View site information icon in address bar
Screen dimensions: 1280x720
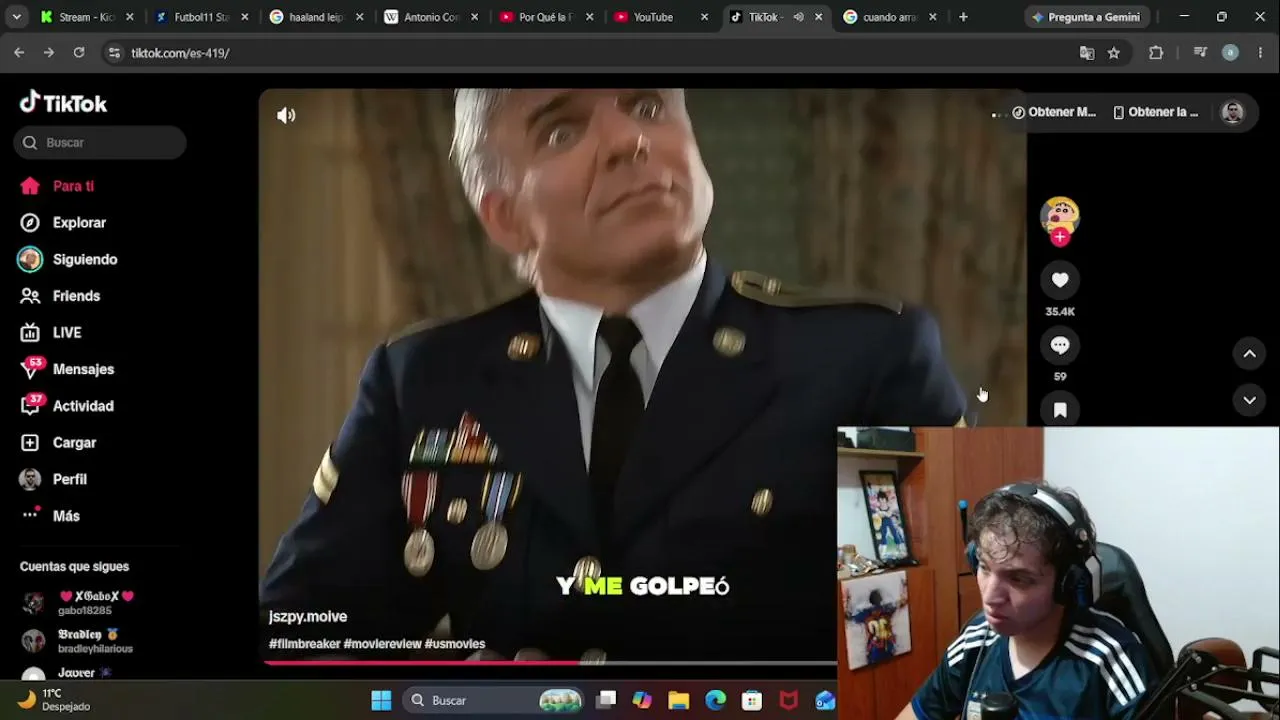[x=114, y=53]
